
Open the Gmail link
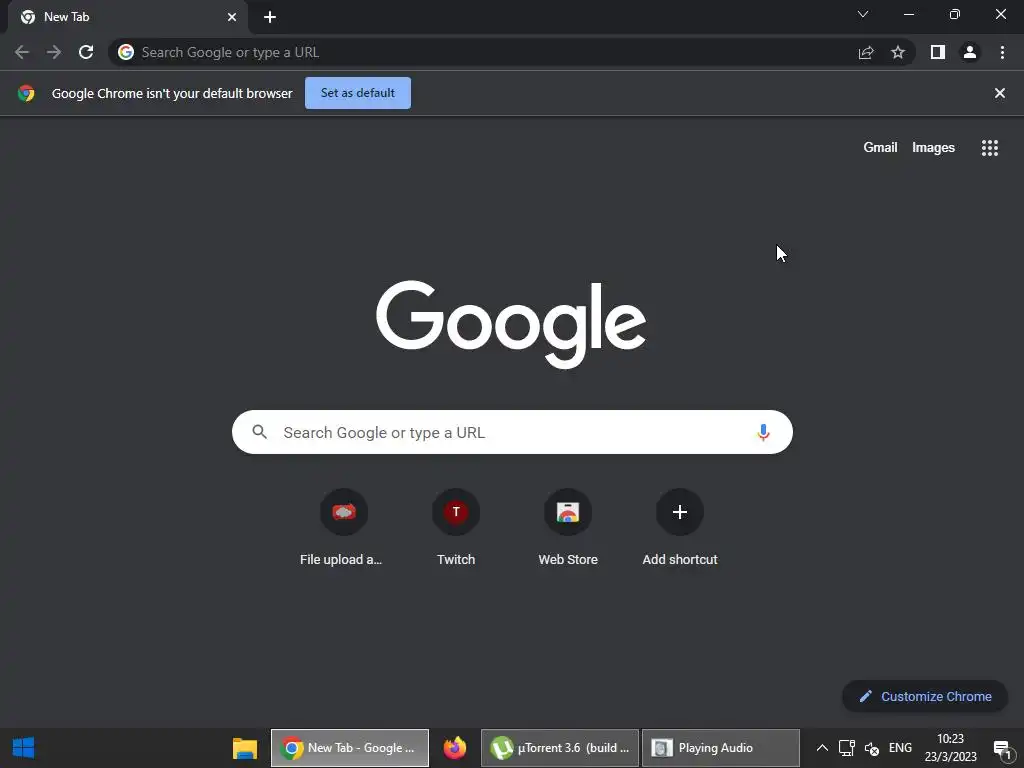[x=880, y=148]
